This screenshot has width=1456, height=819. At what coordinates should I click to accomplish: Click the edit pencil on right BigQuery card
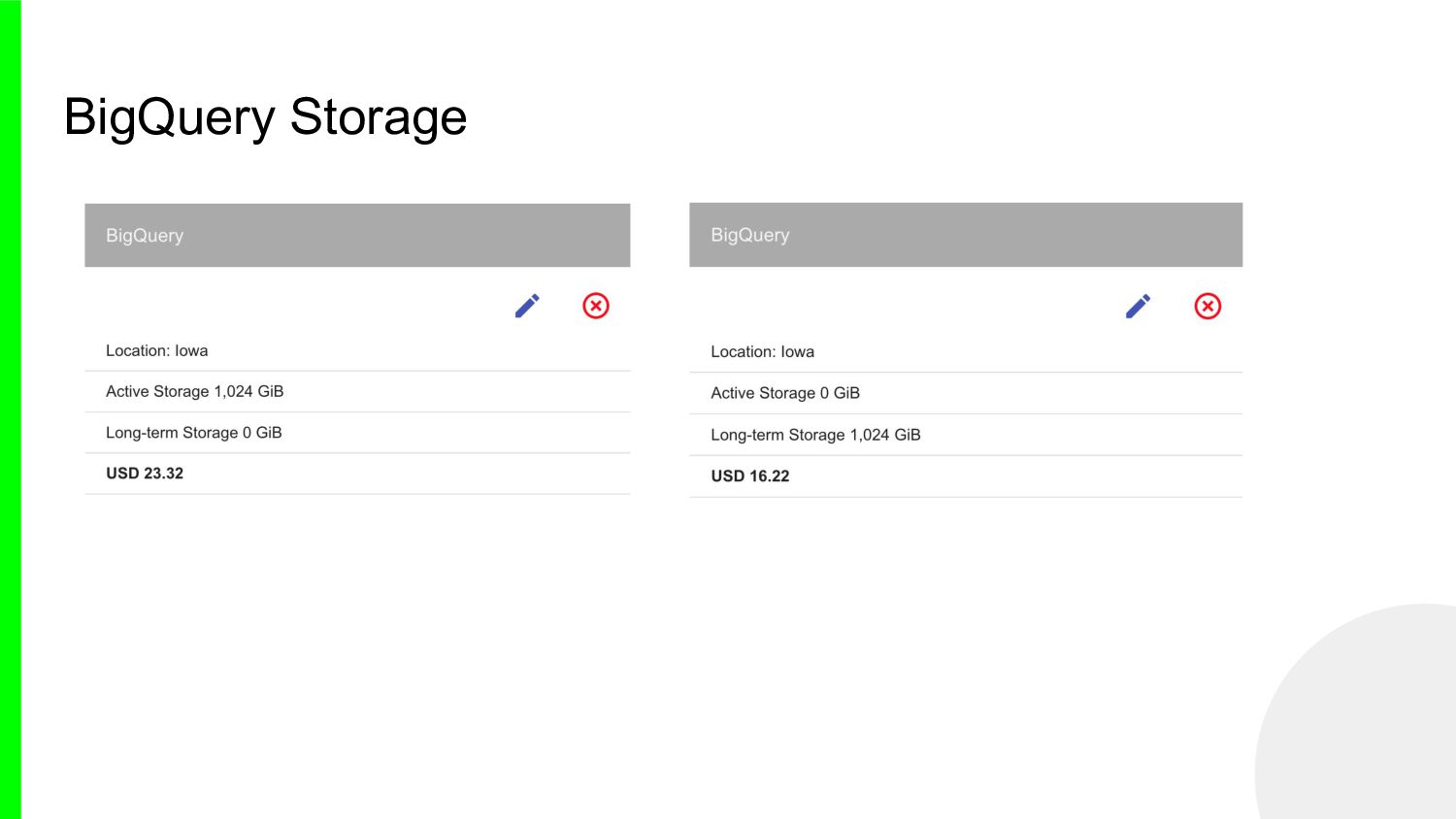[1138, 307]
